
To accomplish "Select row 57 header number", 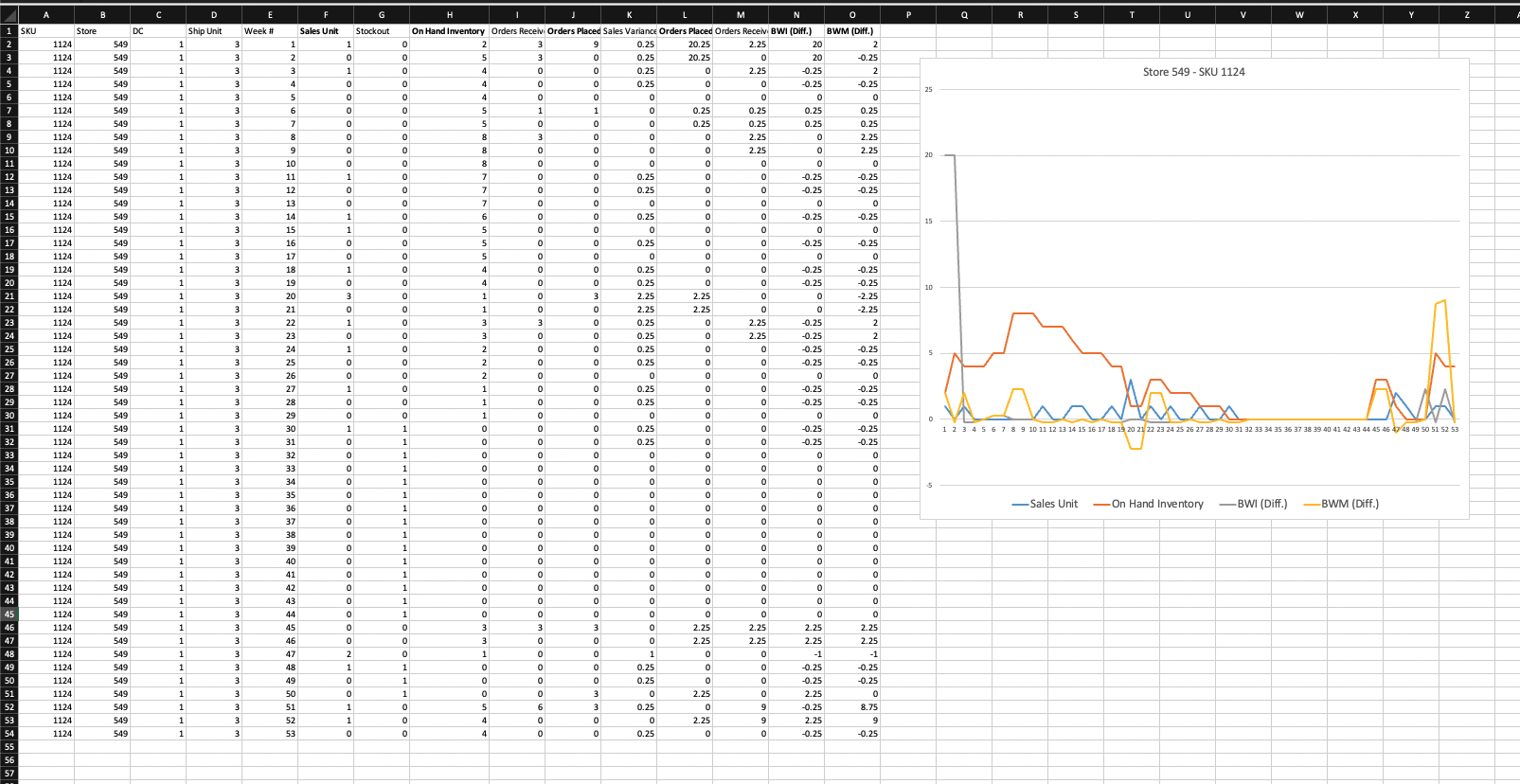I will [9, 774].
